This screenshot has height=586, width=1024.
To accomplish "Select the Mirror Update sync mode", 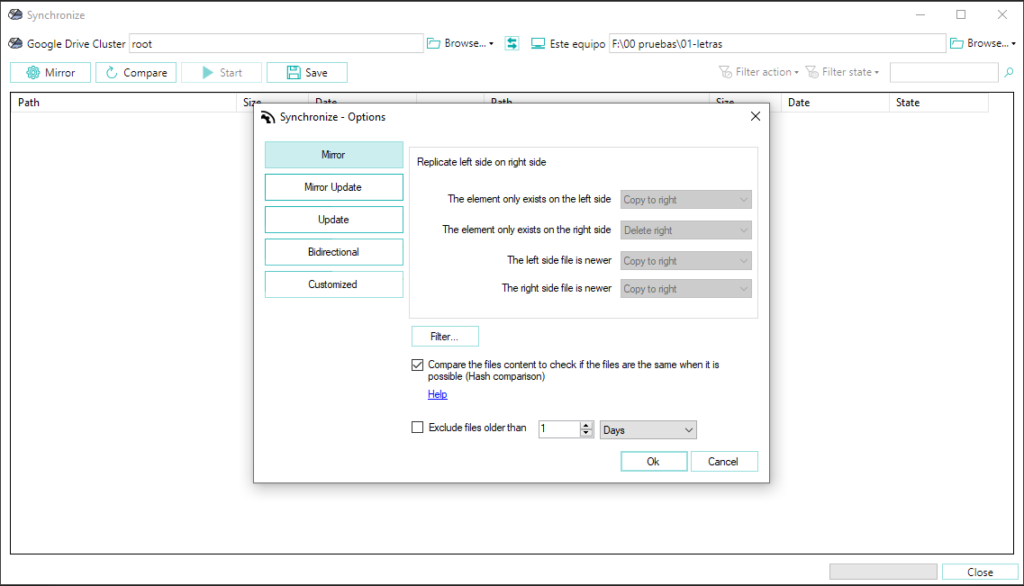I will pos(334,187).
